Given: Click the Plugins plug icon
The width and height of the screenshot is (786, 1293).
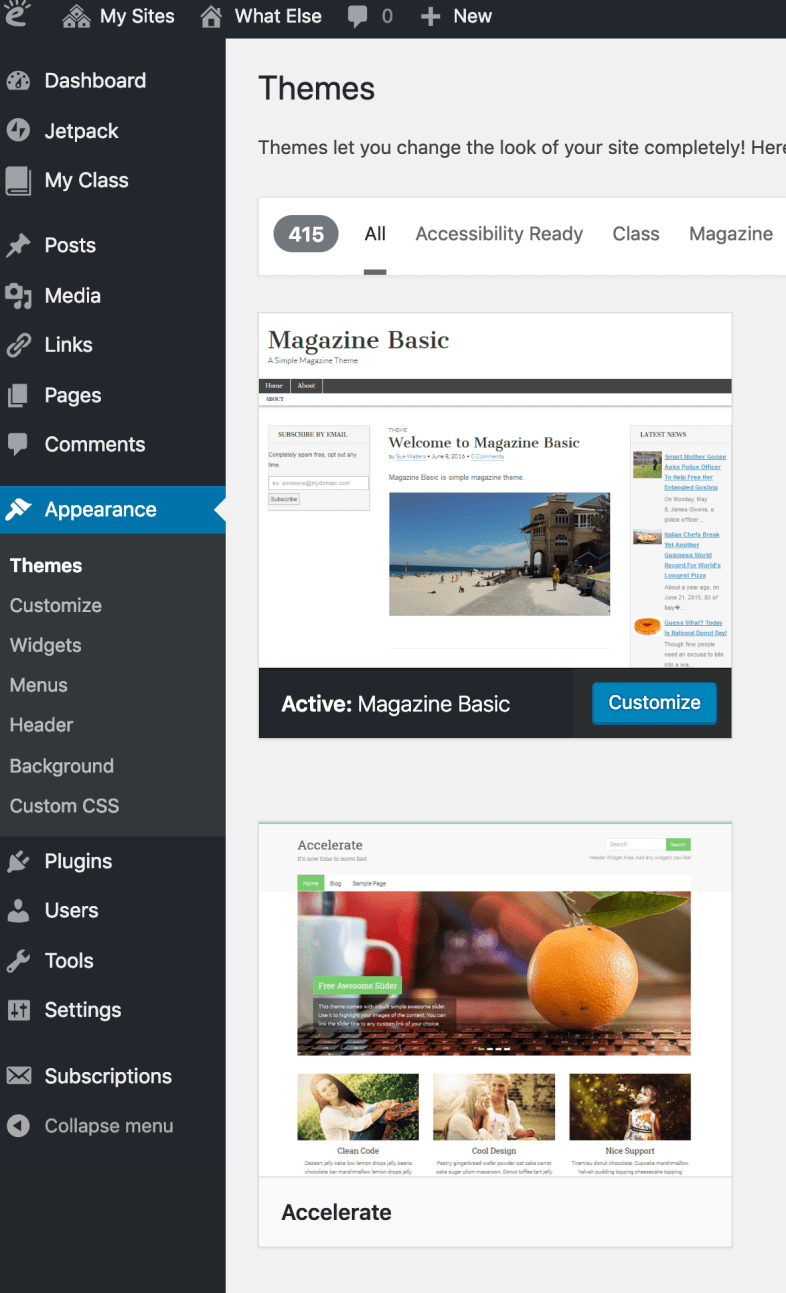Looking at the screenshot, I should click(x=18, y=862).
